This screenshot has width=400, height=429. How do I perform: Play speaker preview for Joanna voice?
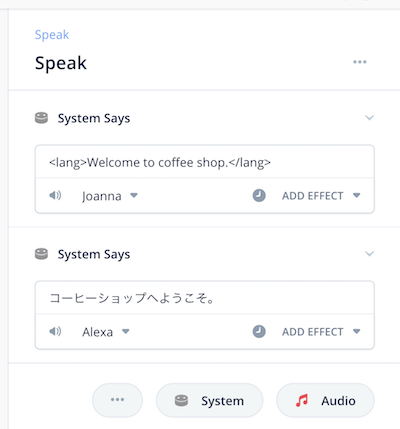click(x=55, y=195)
